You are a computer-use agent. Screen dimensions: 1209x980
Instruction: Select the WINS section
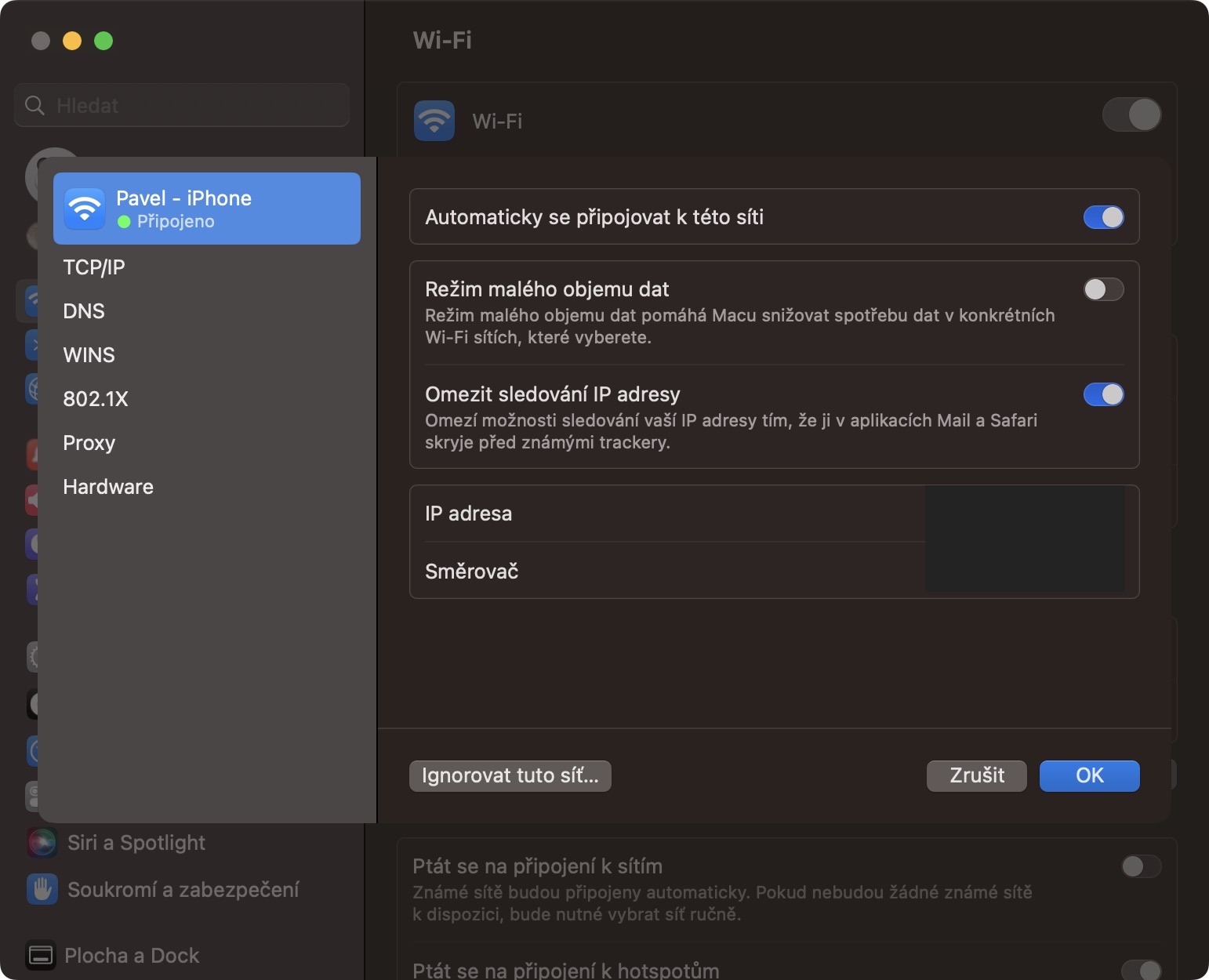[x=89, y=355]
